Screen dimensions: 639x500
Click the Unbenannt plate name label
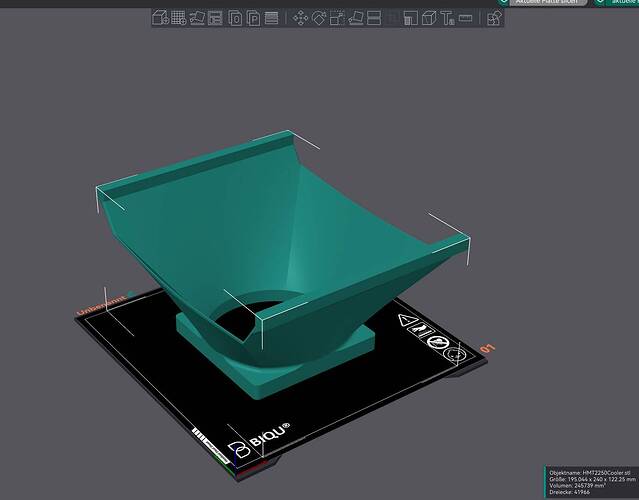pos(101,305)
